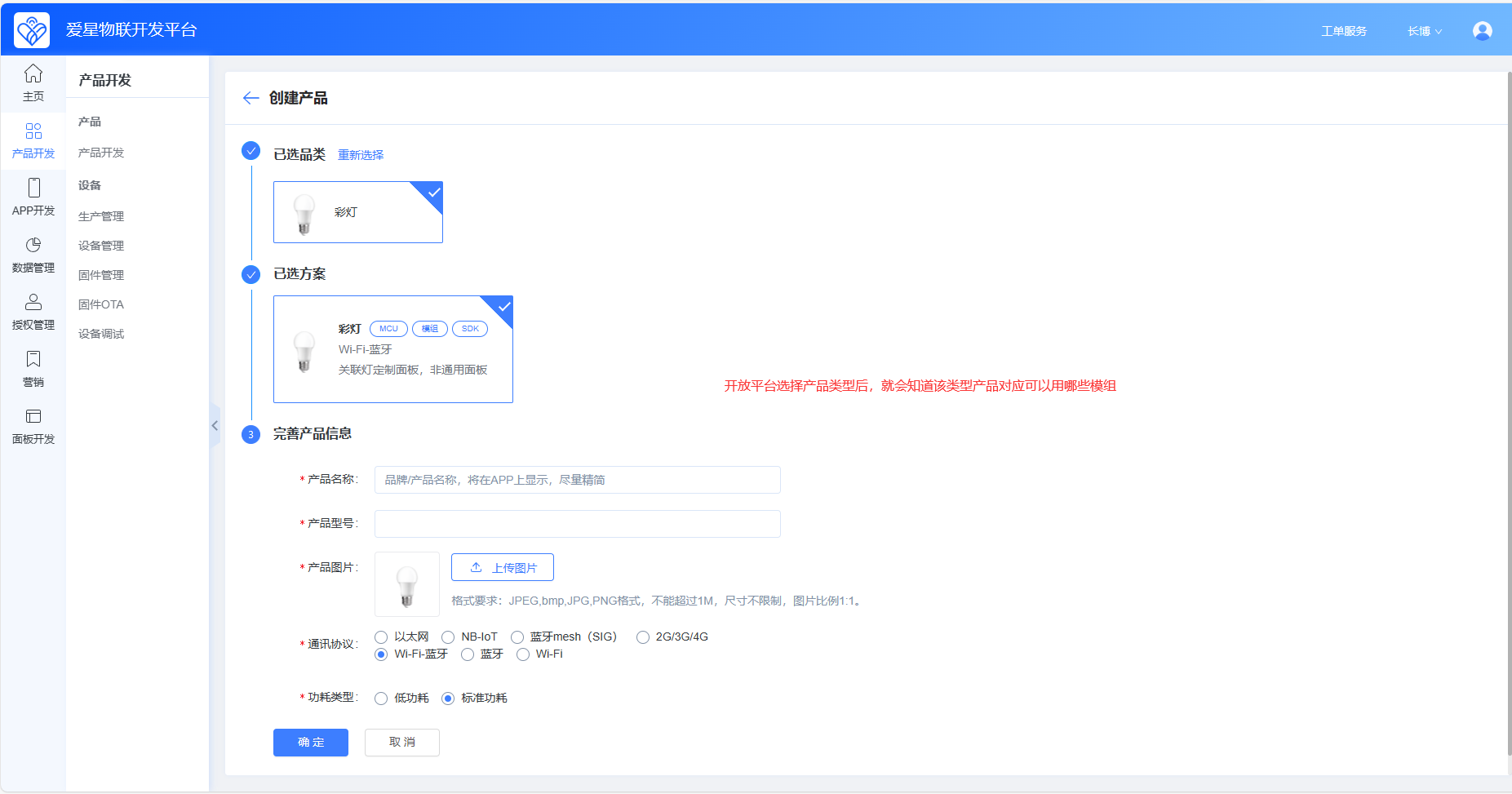Viewport: 1512px width, 794px height.
Task: Choose the 标准功耗 power type radio
Action: coord(448,699)
